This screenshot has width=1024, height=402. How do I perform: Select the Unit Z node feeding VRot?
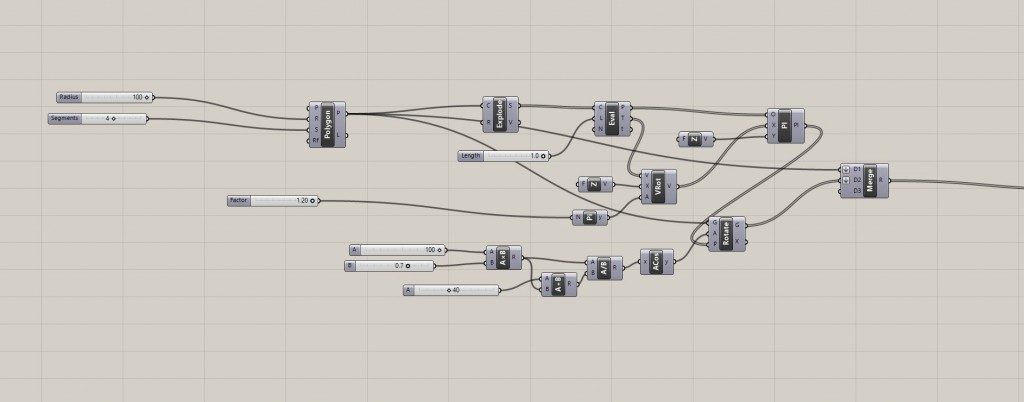[x=597, y=184]
